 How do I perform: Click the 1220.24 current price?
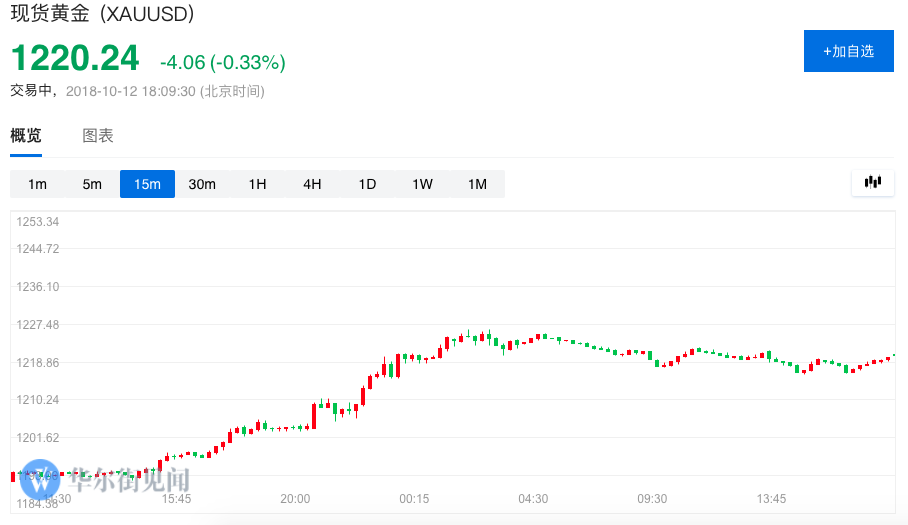pos(75,58)
